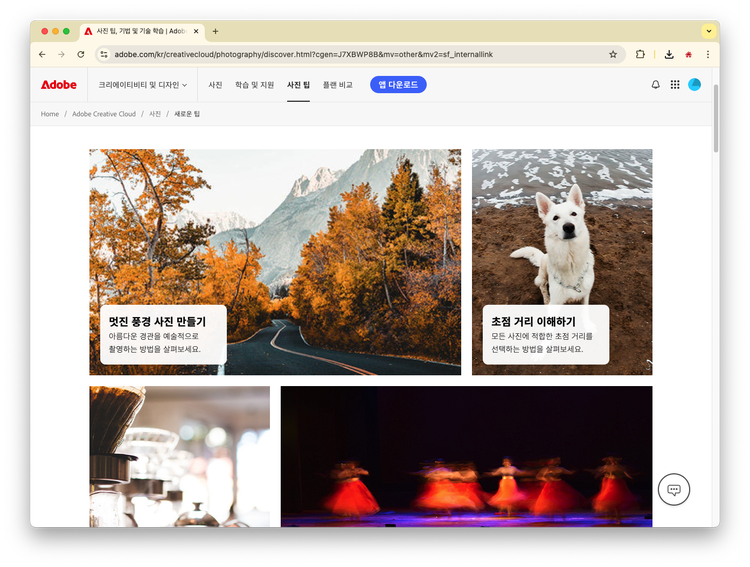This screenshot has width=750, height=567.
Task: Click the Adobe logo in the header
Action: [59, 85]
